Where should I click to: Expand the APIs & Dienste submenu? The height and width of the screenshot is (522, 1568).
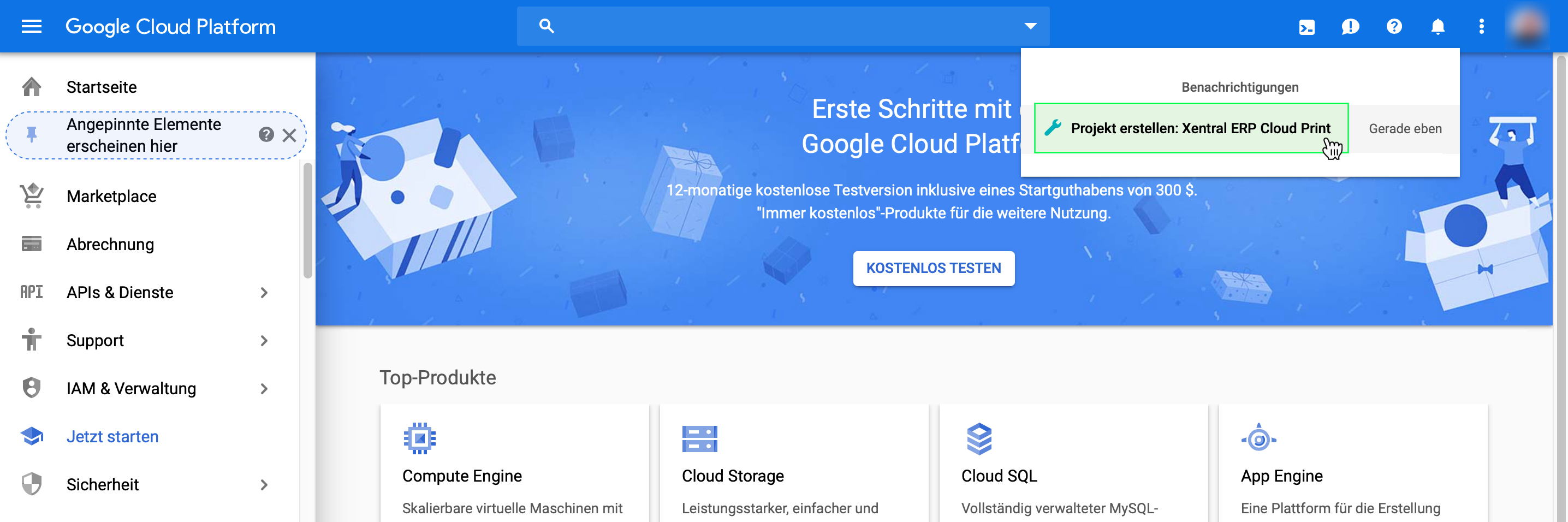tap(264, 293)
